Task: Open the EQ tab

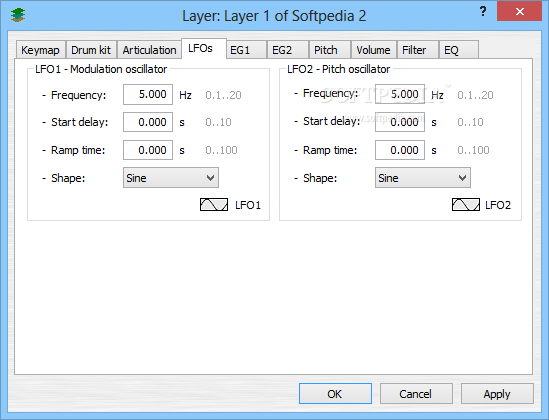Action: click(459, 50)
